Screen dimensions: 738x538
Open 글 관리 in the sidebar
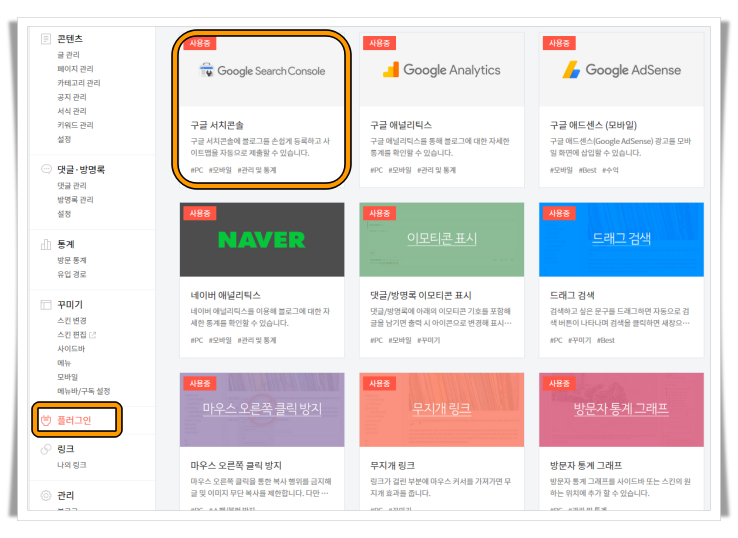pyautogui.click(x=68, y=55)
